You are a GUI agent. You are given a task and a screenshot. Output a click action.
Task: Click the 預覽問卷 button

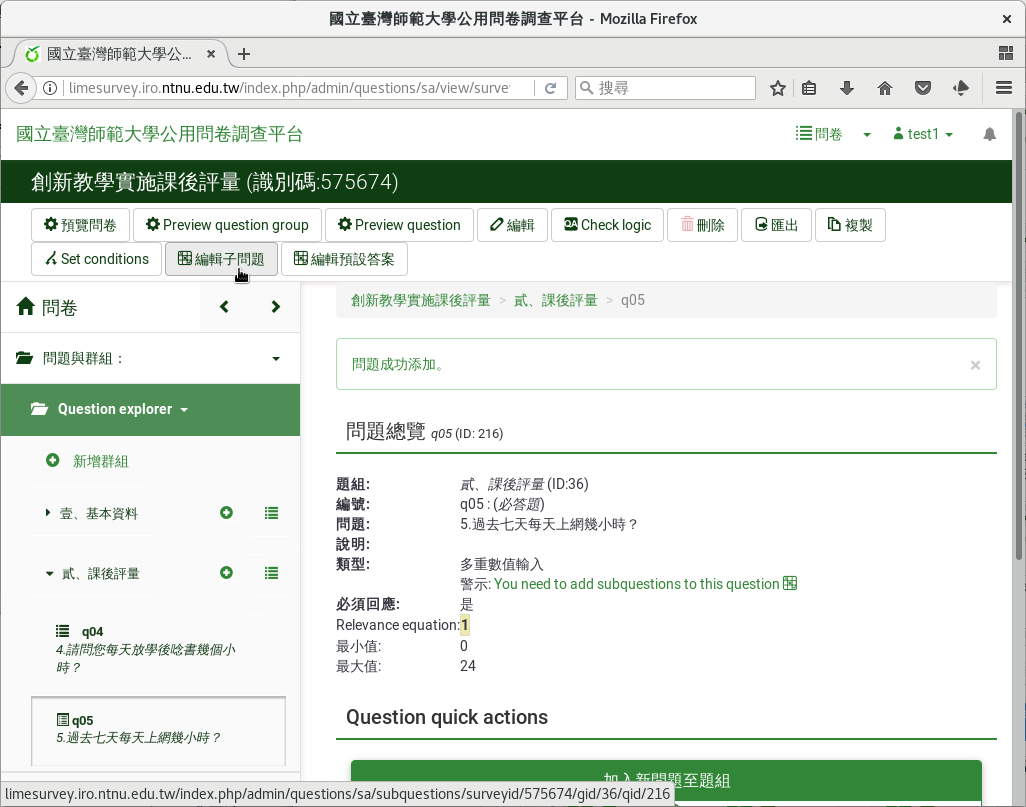pyautogui.click(x=80, y=225)
